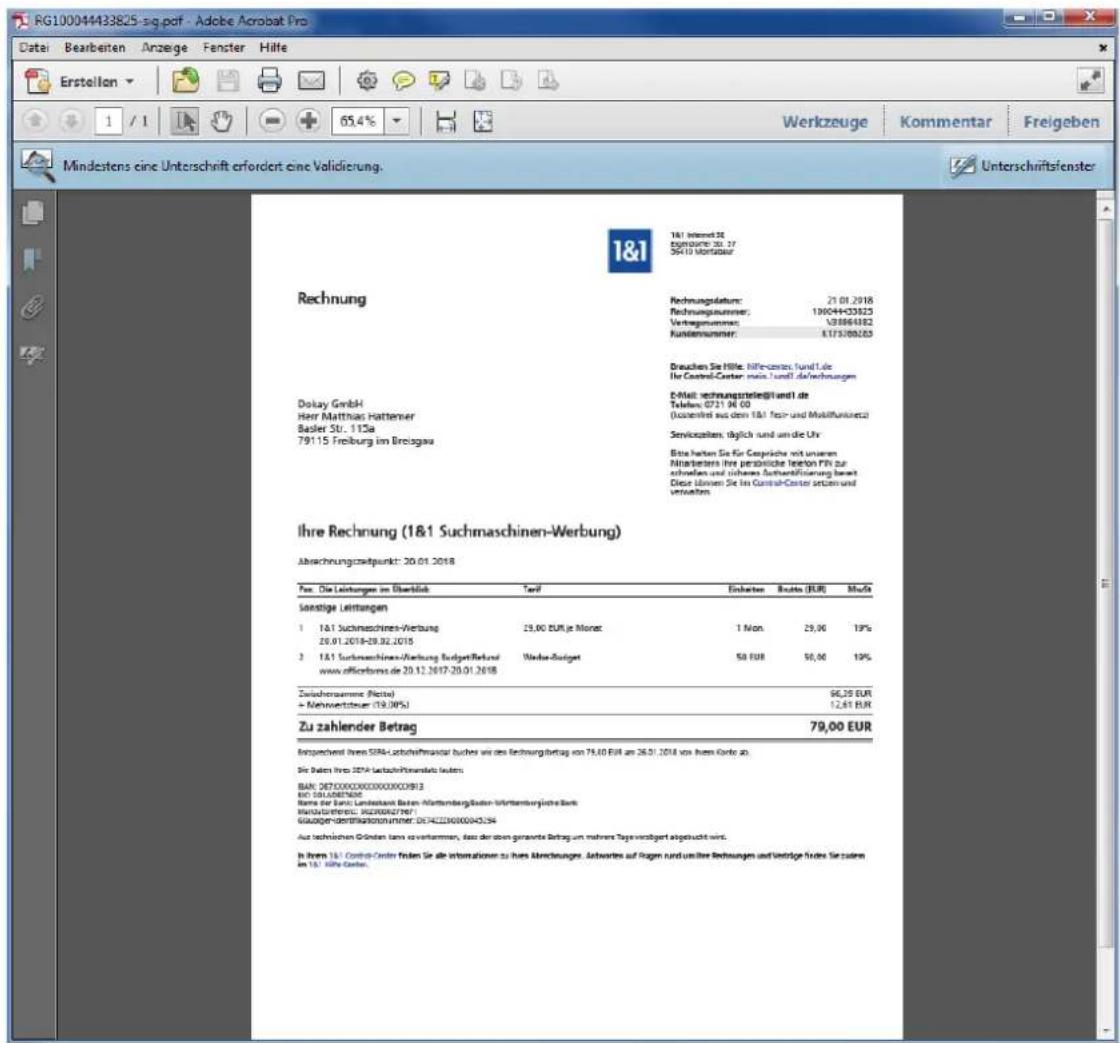Screen dimensions: 1120x1043
Task: Close the document with menu bar X
Action: 1103,48
